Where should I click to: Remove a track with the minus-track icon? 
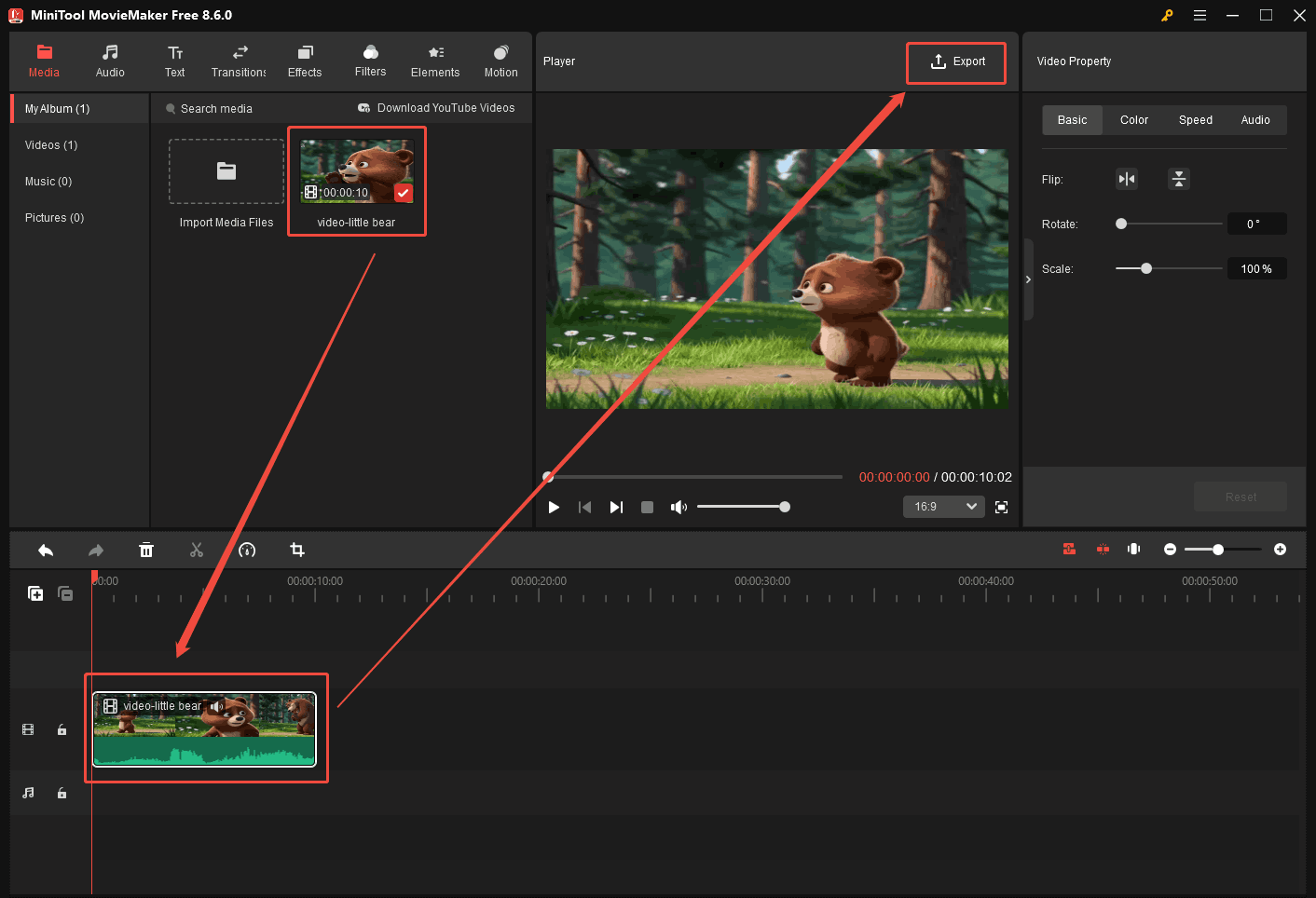pos(65,593)
